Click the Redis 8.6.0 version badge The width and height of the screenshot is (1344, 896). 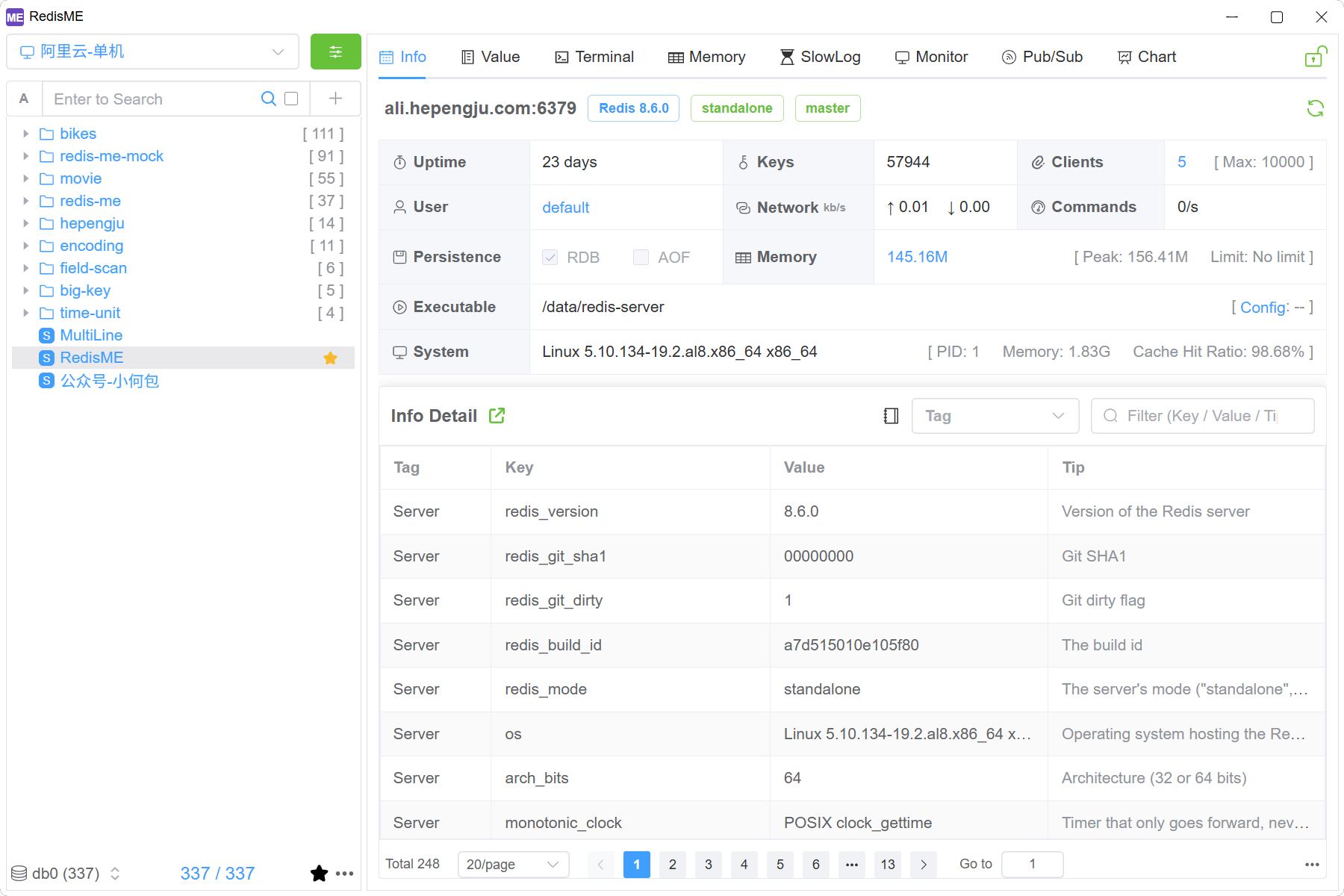click(x=633, y=108)
